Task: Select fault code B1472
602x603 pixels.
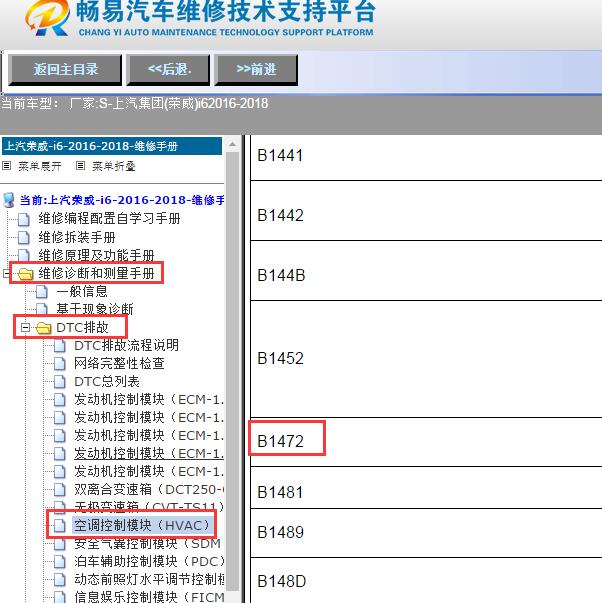Action: (280, 441)
